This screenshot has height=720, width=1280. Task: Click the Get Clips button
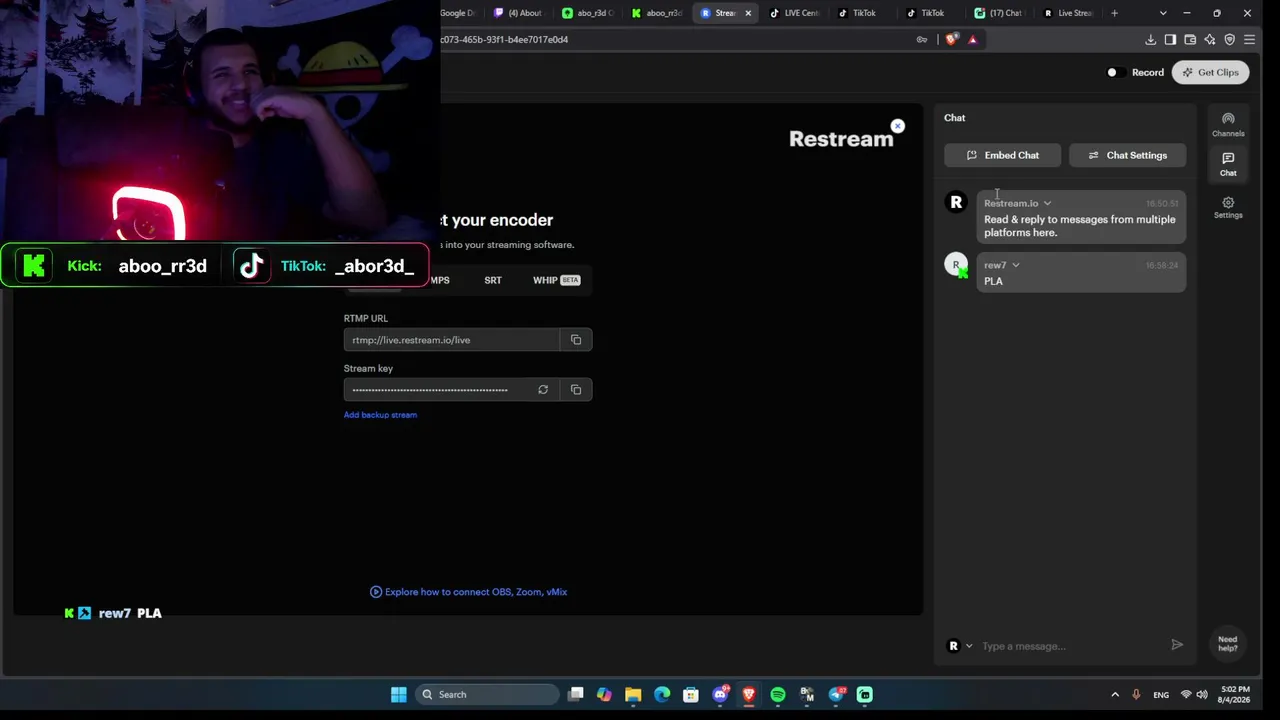(x=1210, y=72)
